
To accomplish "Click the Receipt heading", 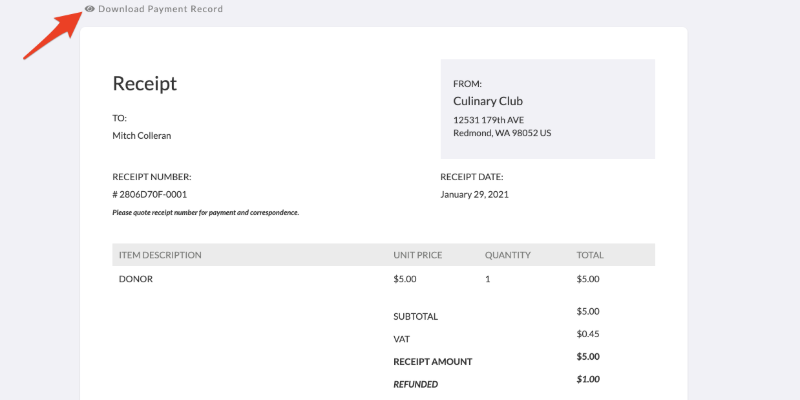I will (x=144, y=83).
